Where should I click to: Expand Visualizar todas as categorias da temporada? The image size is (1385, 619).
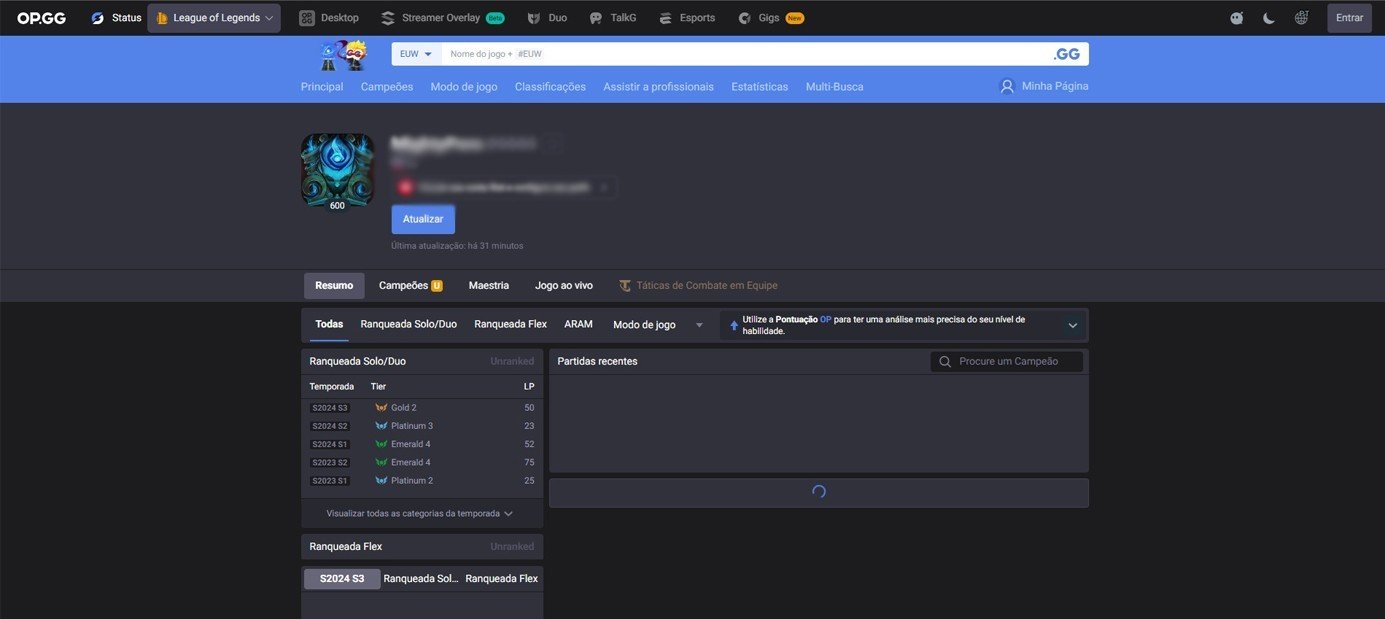coord(422,514)
